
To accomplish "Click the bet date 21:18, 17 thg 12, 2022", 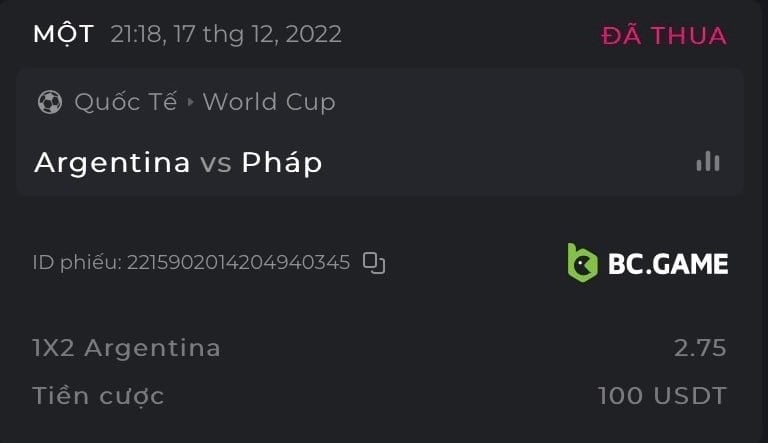I will point(226,34).
